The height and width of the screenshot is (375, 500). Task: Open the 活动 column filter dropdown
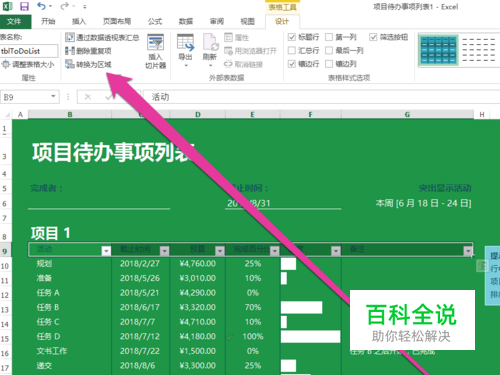click(106, 251)
